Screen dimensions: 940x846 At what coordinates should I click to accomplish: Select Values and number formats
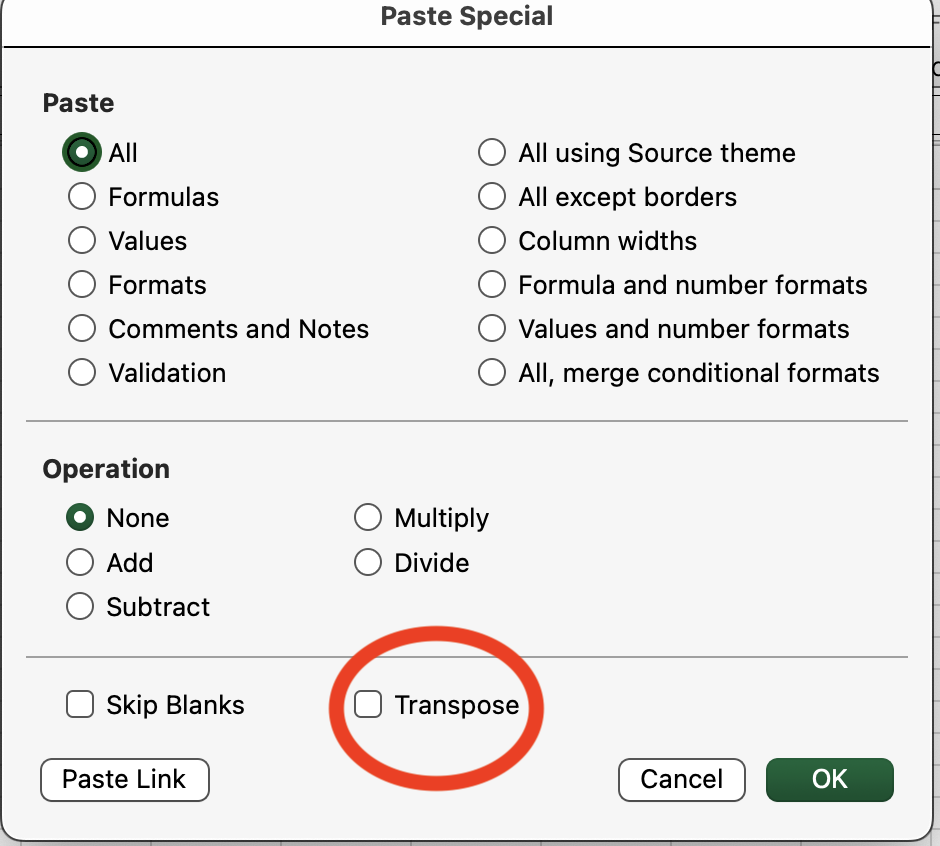tap(492, 328)
